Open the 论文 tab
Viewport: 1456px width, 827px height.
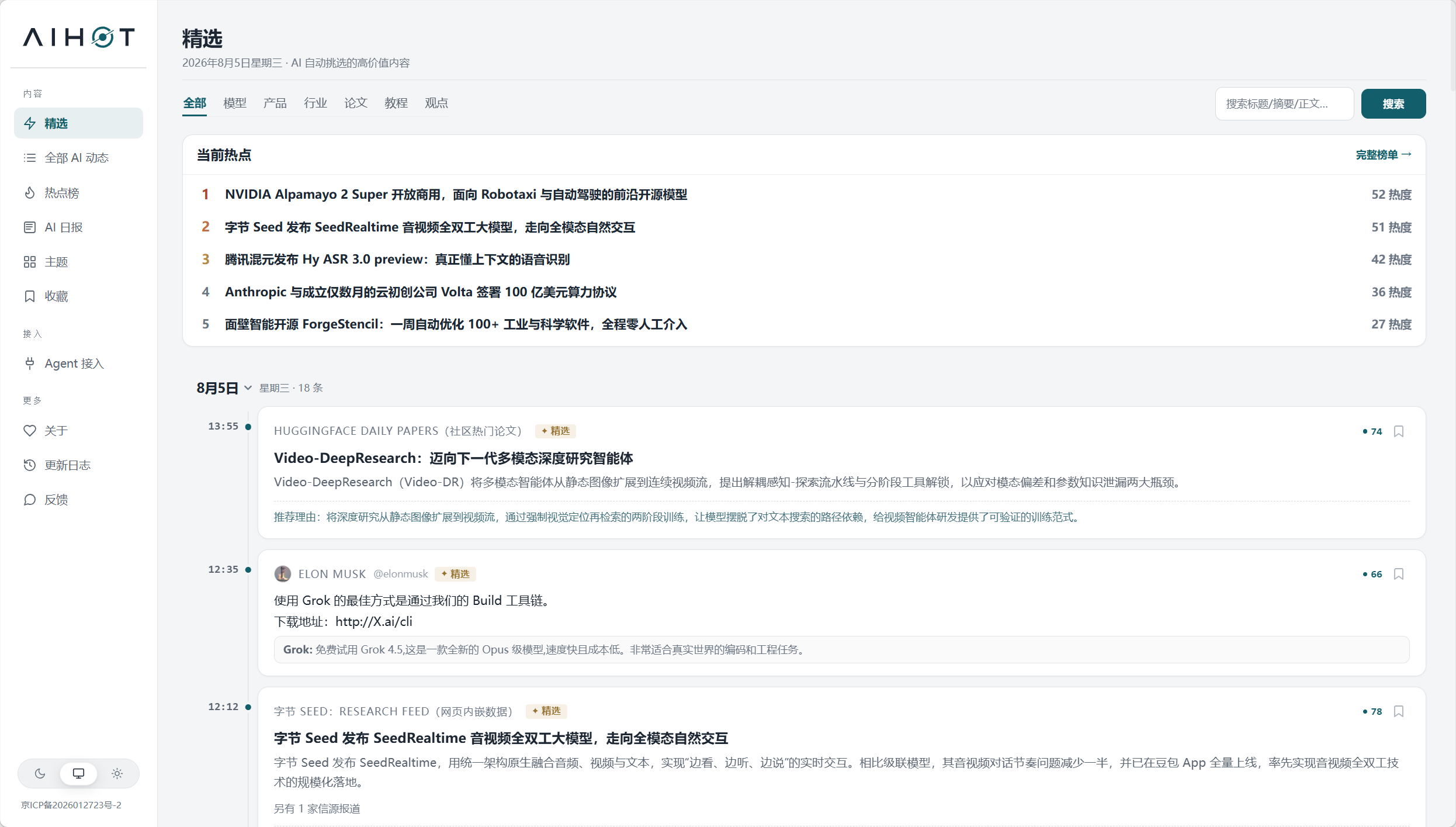356,103
